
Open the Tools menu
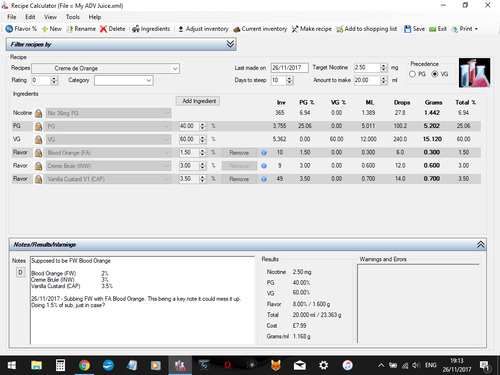click(72, 17)
